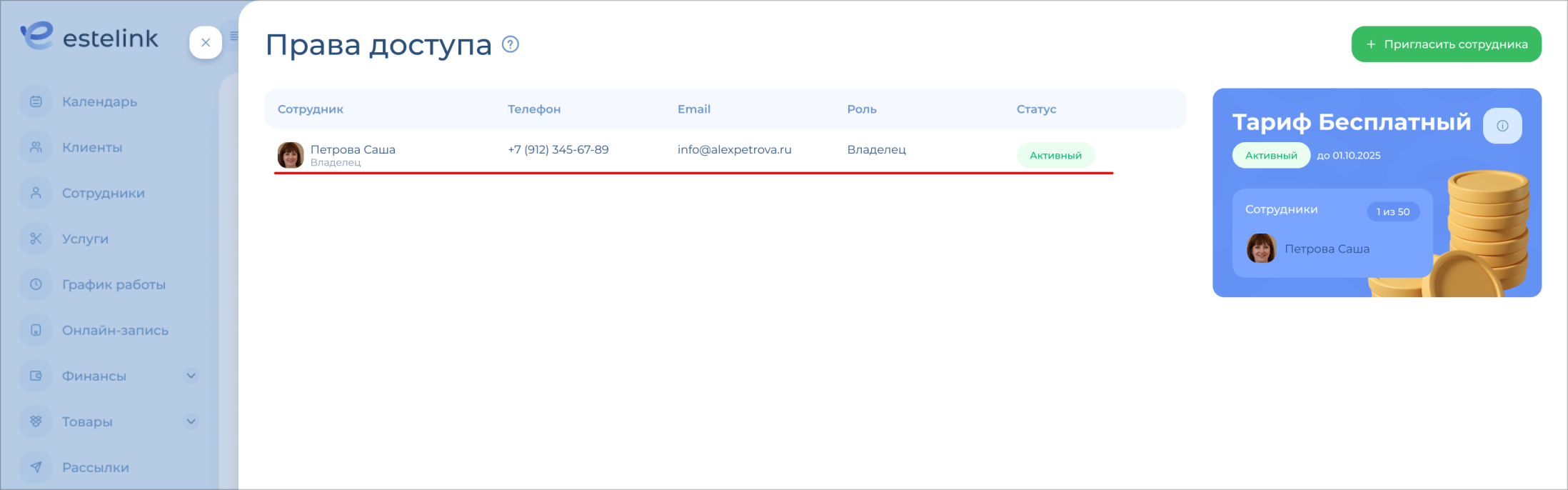Image resolution: width=1568 pixels, height=490 pixels.
Task: Open the Услуги menu item
Action: [85, 239]
